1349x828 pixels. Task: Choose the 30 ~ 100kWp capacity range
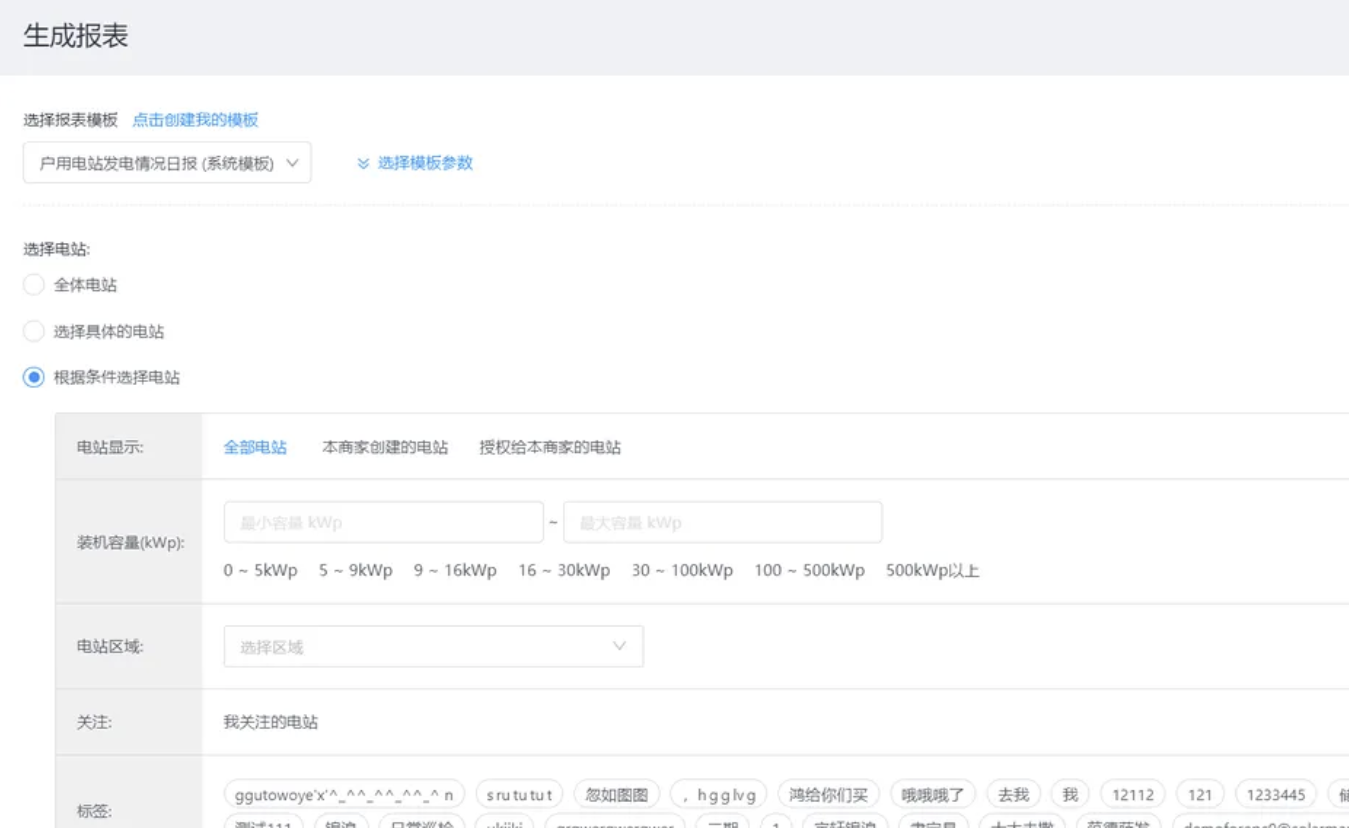click(x=682, y=571)
